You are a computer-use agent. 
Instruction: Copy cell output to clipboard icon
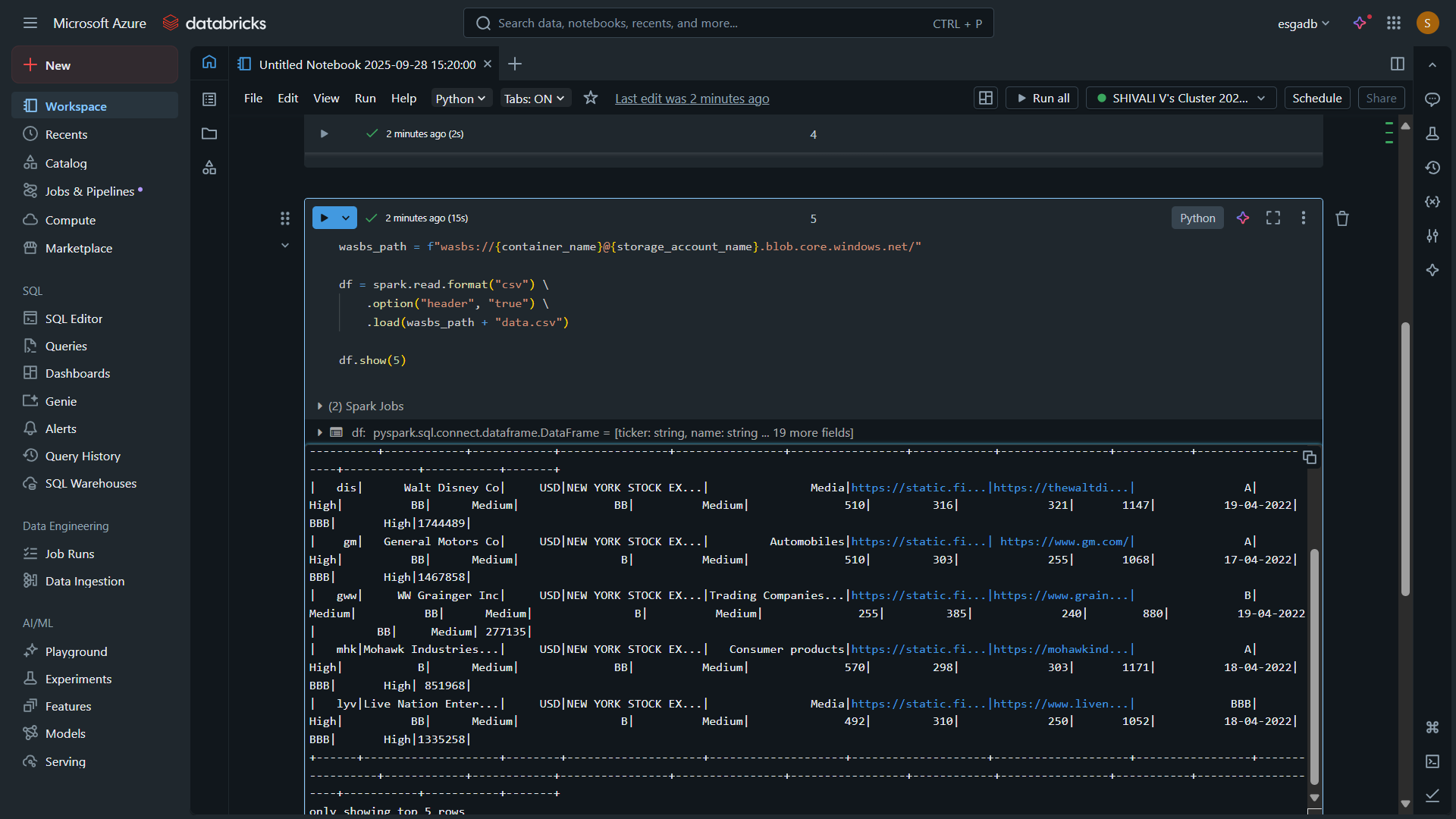pos(1310,457)
